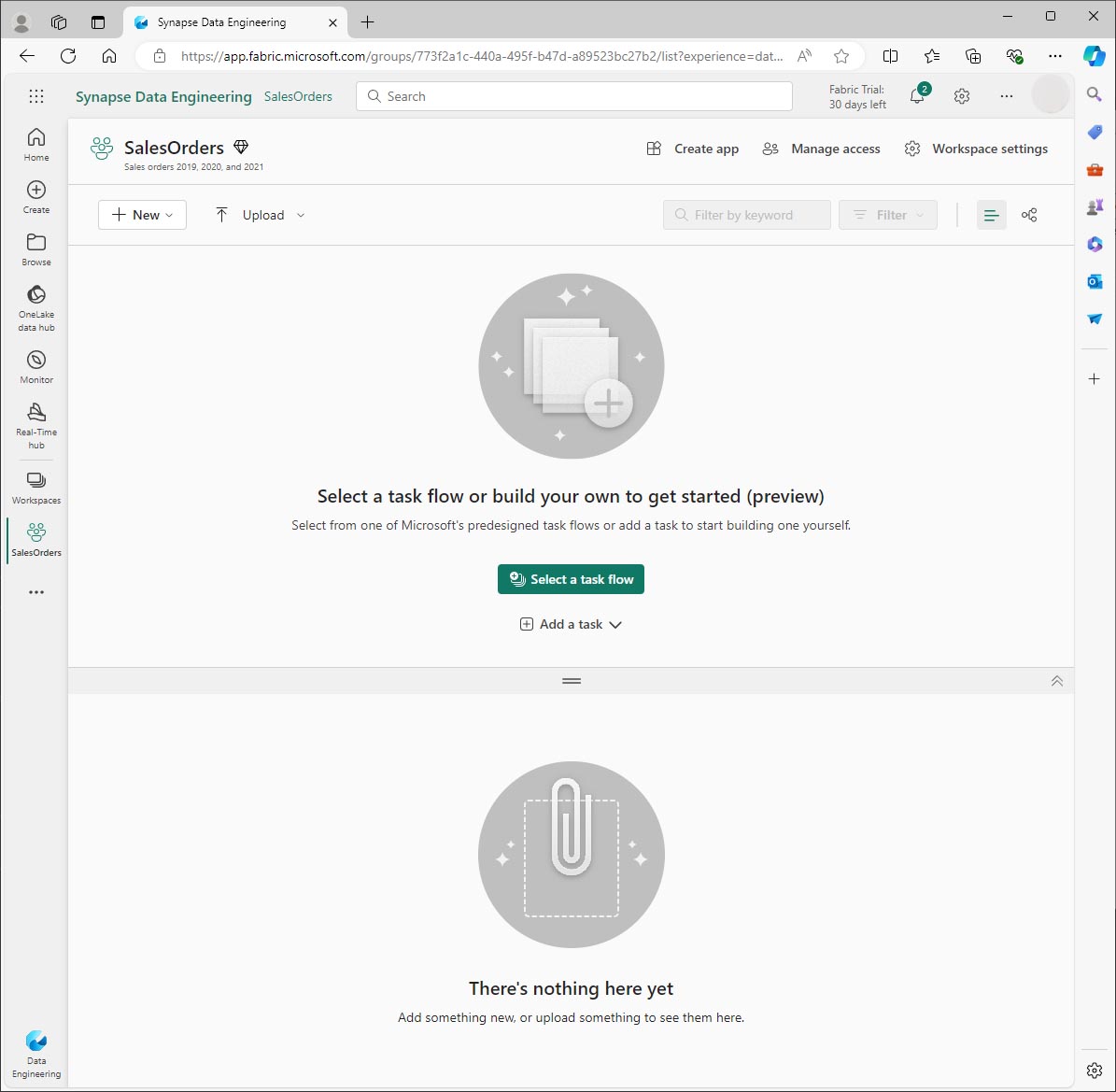Open Data Engineering experience switcher
Image resolution: width=1116 pixels, height=1092 pixels.
[x=36, y=1055]
